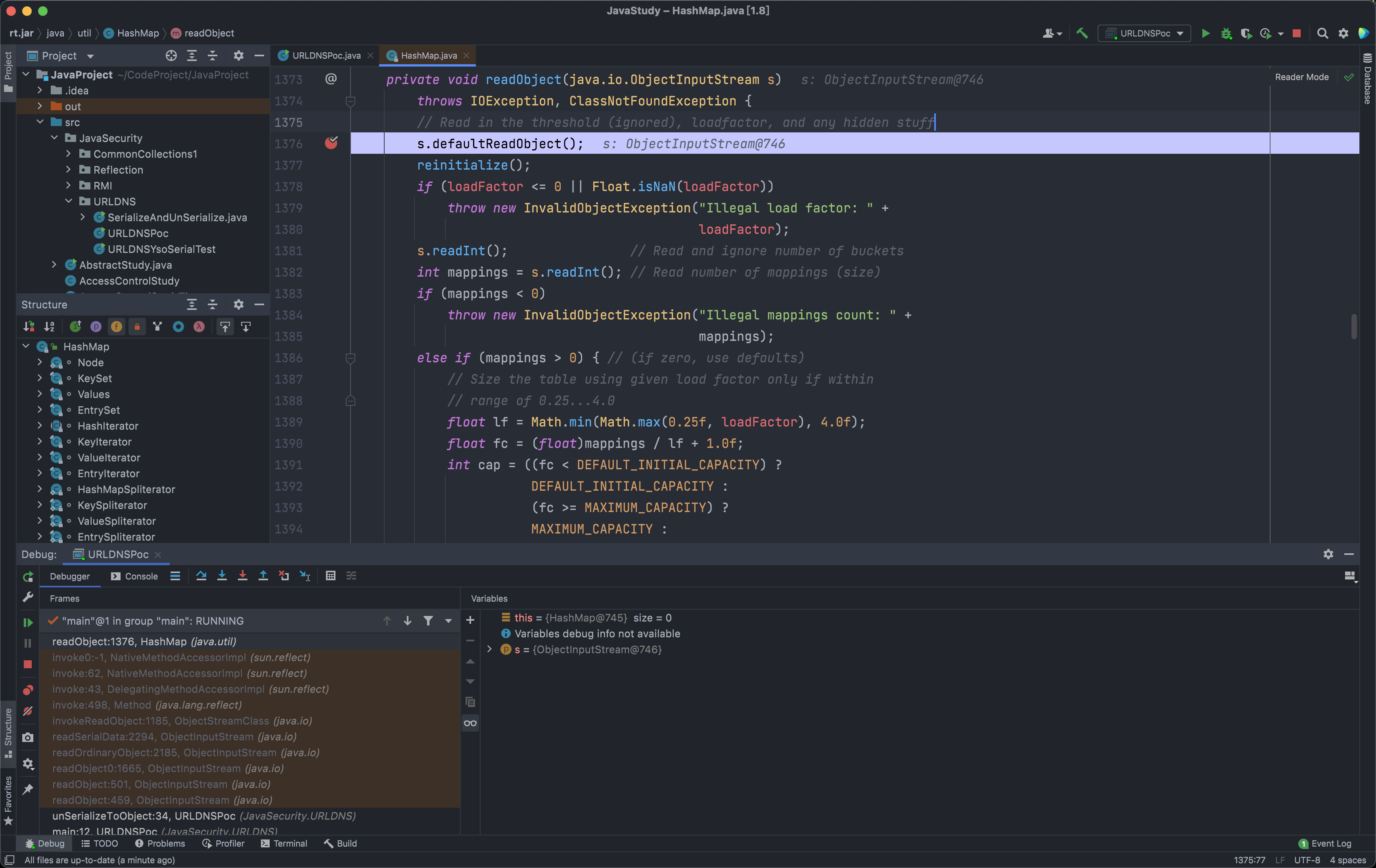Expand the KeySet class in Structure

click(x=39, y=378)
